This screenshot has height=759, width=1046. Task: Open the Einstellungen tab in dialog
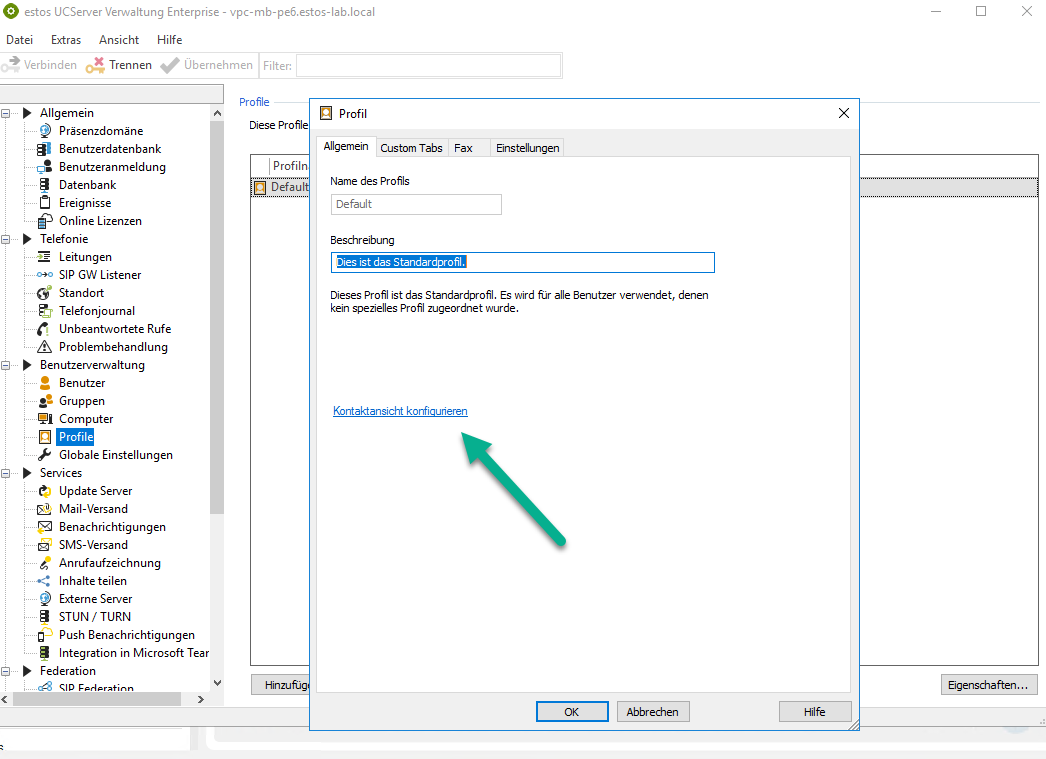[528, 148]
